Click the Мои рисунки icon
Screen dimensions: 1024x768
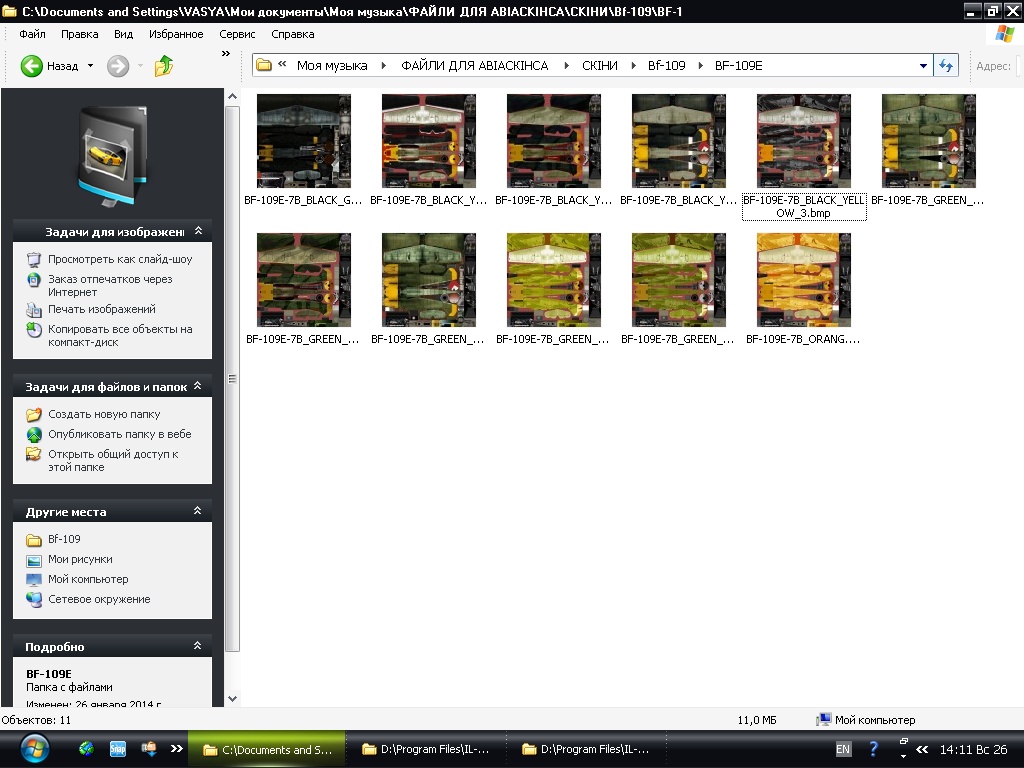[34, 560]
